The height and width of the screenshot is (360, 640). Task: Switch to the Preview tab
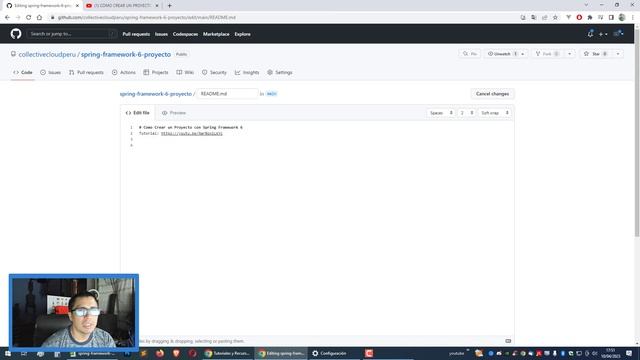(x=174, y=113)
